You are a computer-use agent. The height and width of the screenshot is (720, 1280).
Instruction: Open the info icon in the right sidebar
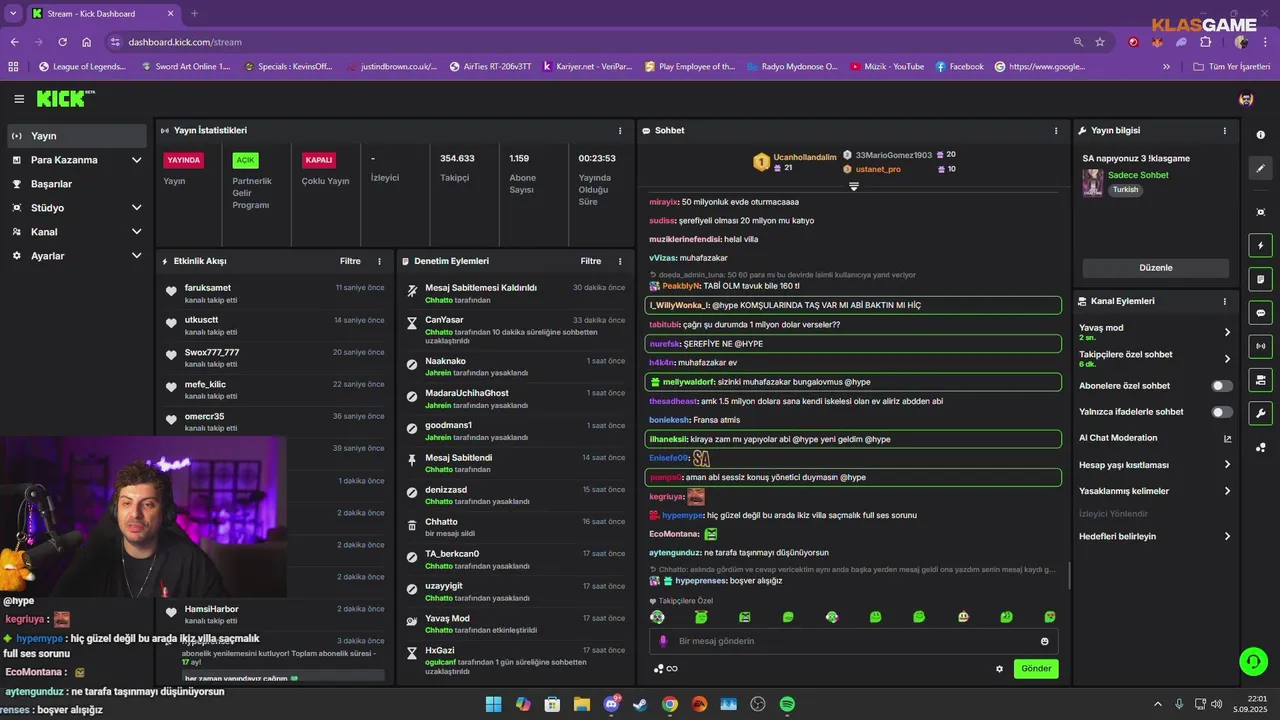[1260, 135]
